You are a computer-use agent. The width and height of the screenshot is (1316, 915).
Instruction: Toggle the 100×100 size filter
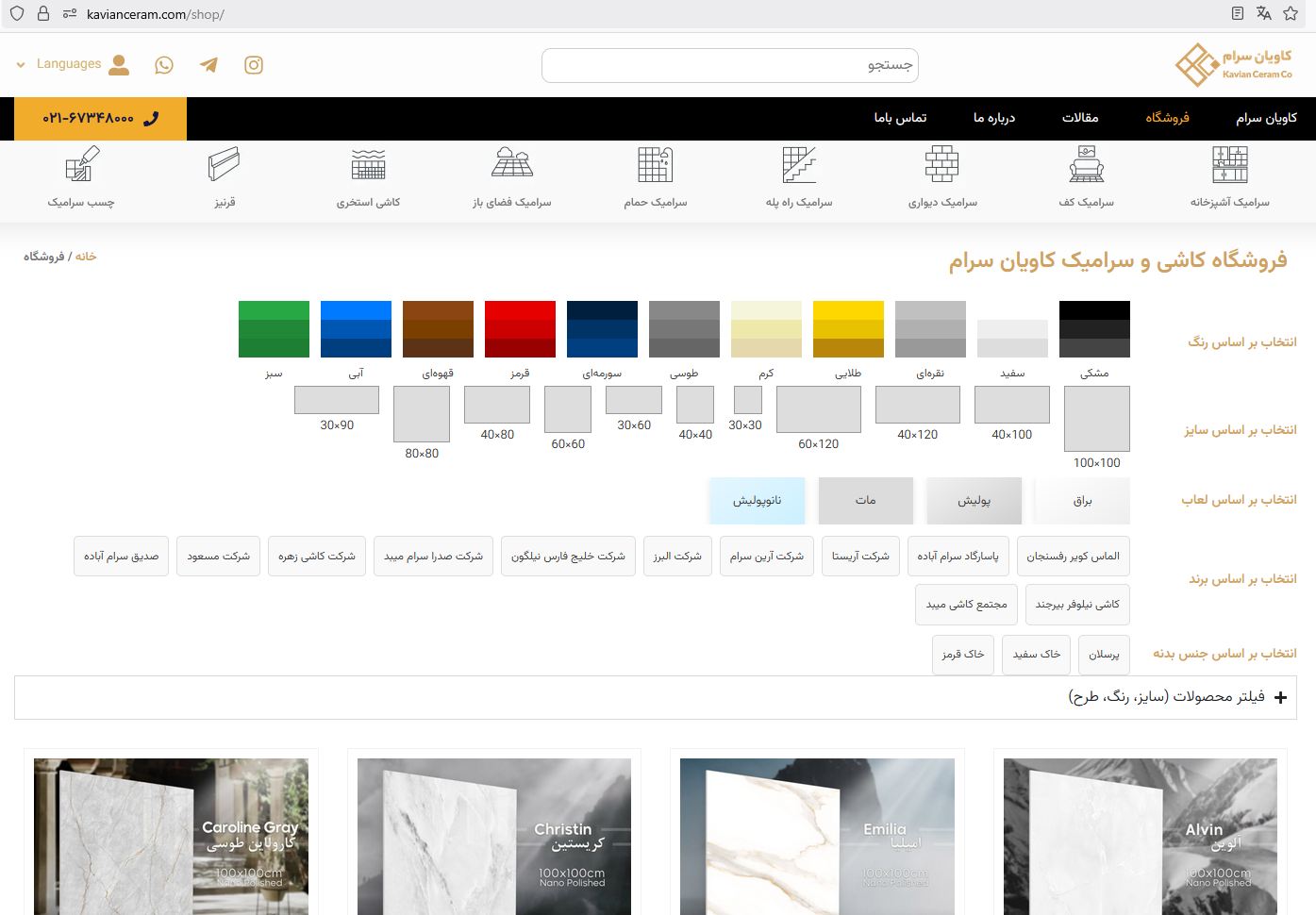pos(1096,419)
